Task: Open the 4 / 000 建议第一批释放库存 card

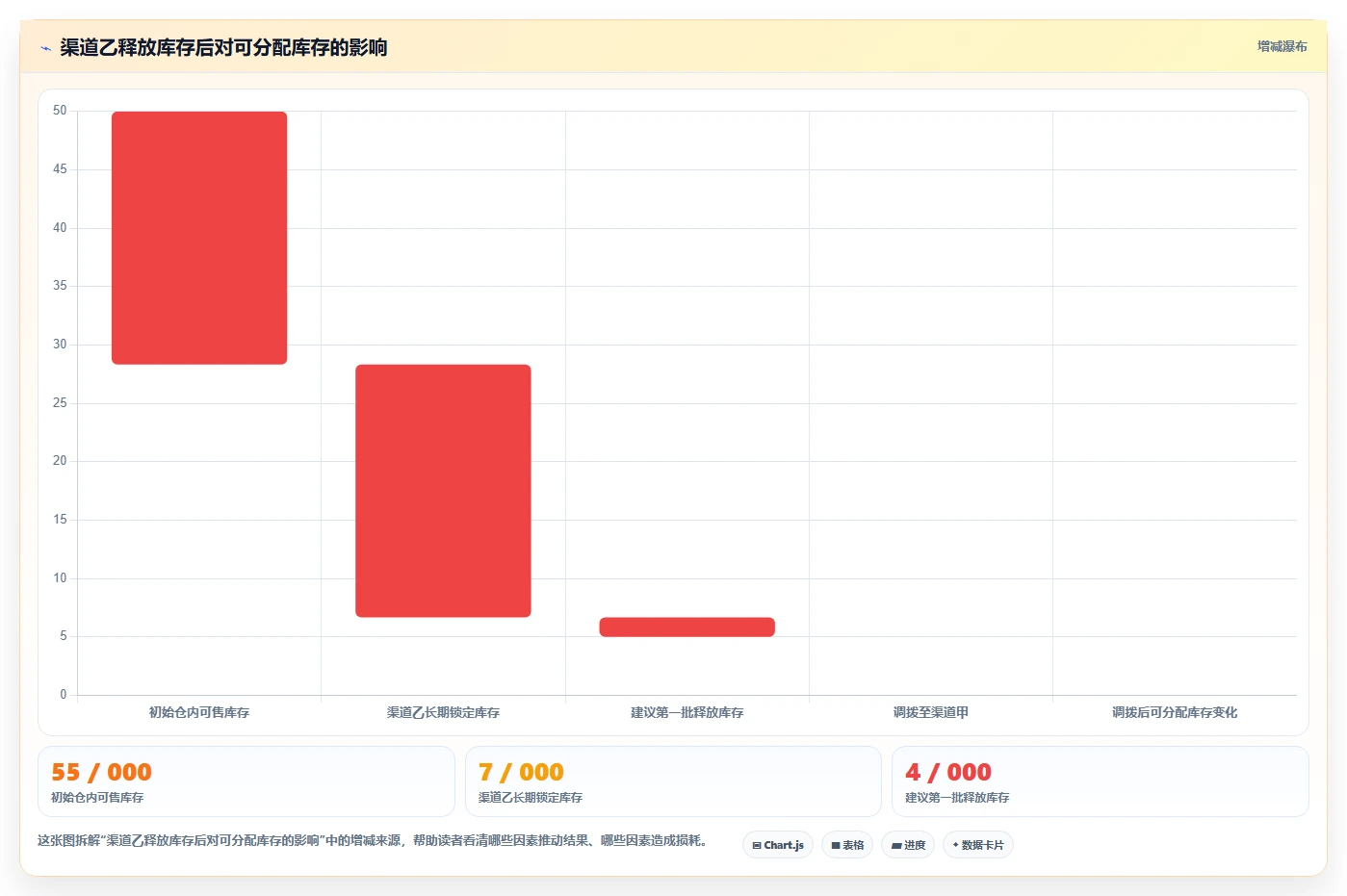Action: click(x=1101, y=781)
